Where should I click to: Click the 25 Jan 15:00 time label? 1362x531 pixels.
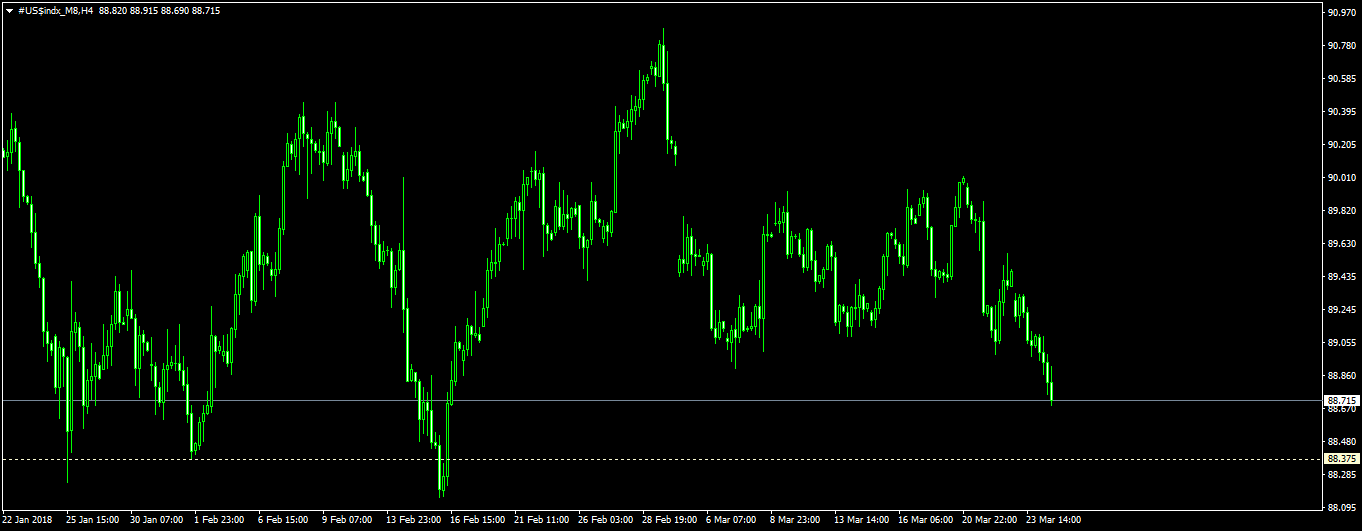[x=93, y=520]
